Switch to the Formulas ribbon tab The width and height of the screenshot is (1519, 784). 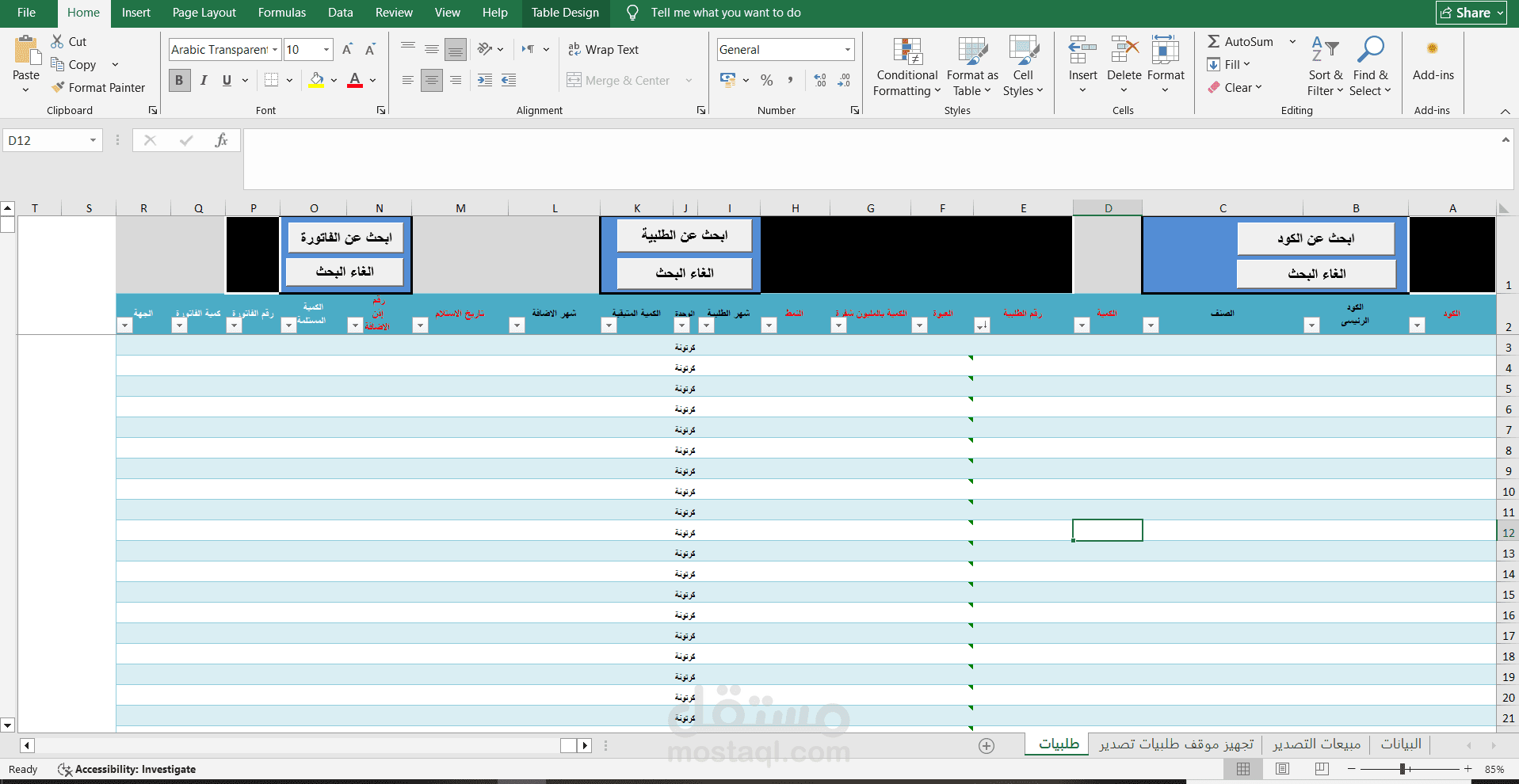(x=281, y=13)
